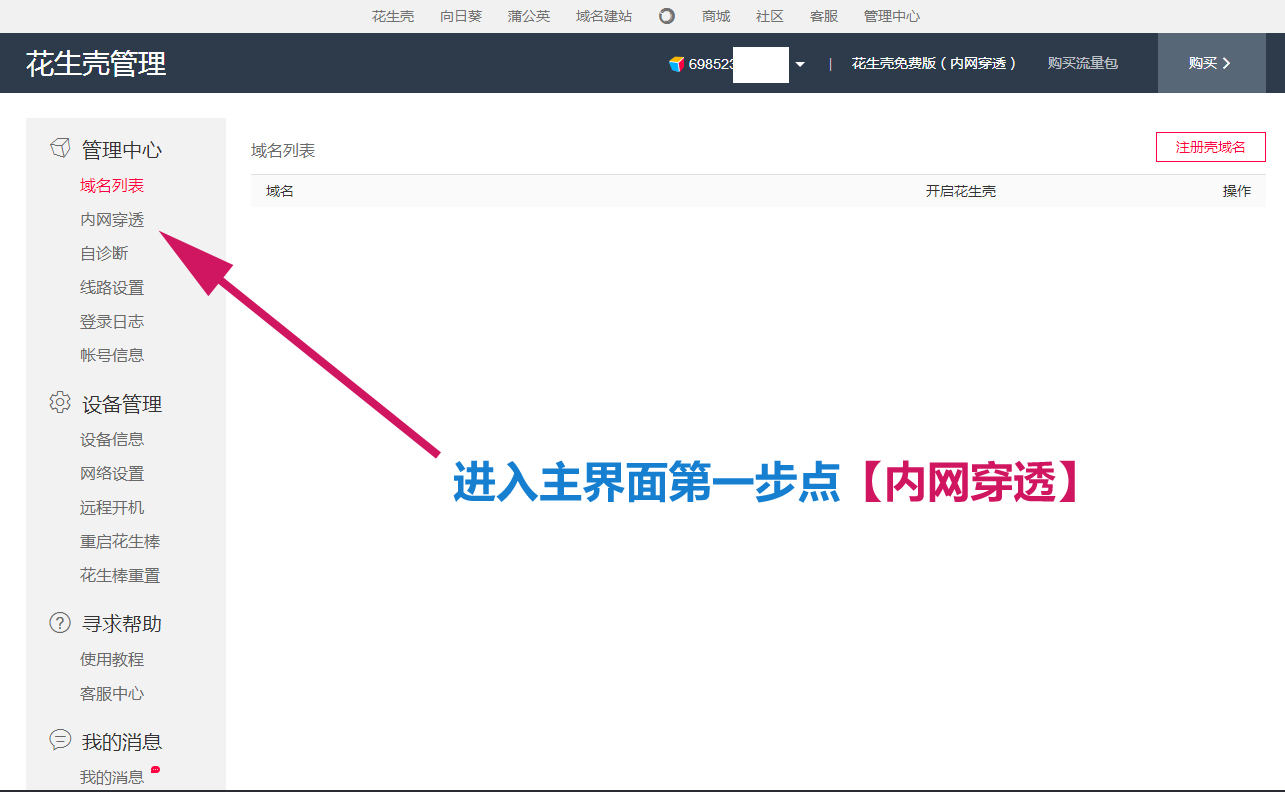Click the 购买 button in header
The image size is (1285, 792).
[x=1211, y=63]
